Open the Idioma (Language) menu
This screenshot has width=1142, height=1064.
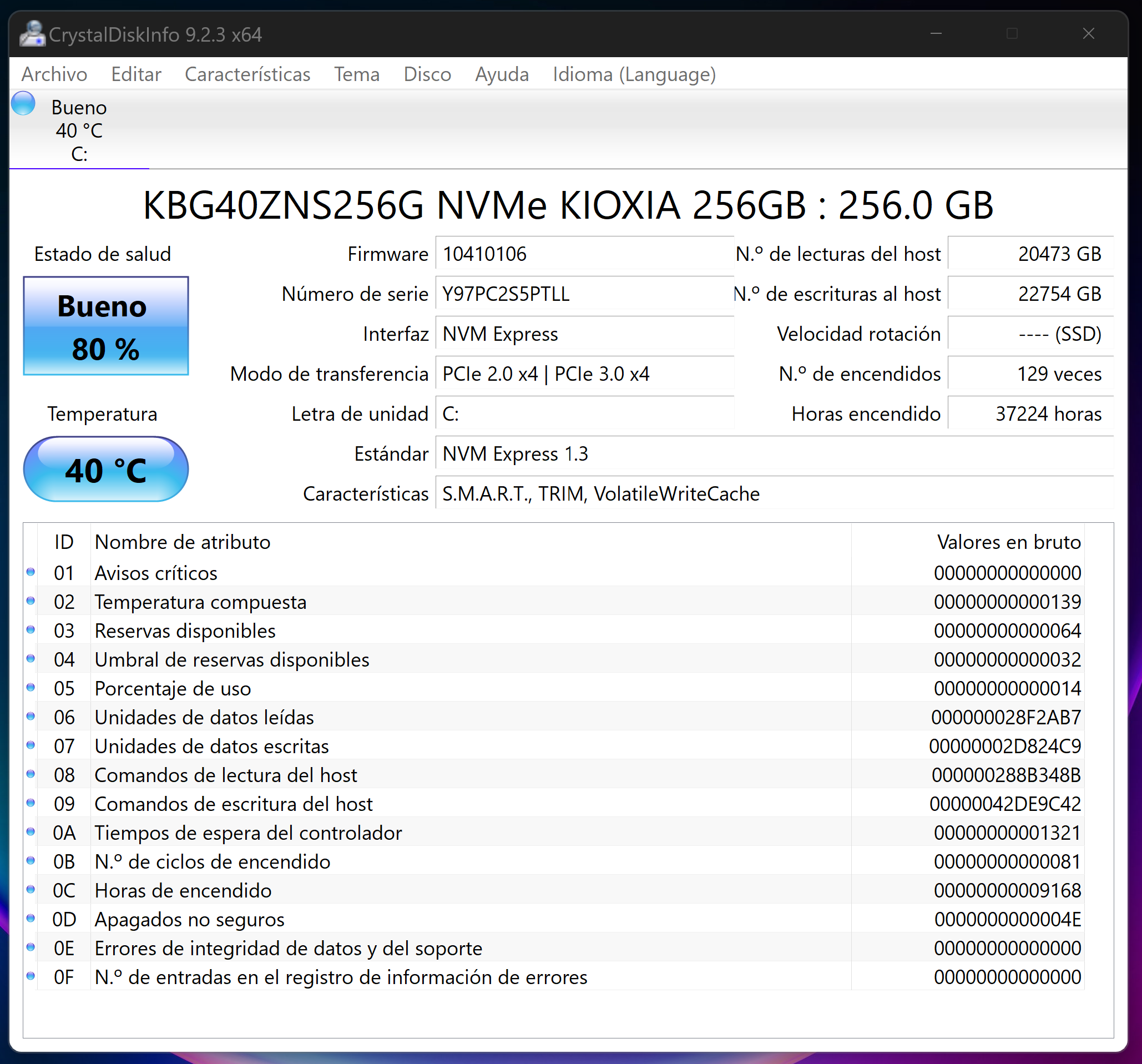pos(634,74)
